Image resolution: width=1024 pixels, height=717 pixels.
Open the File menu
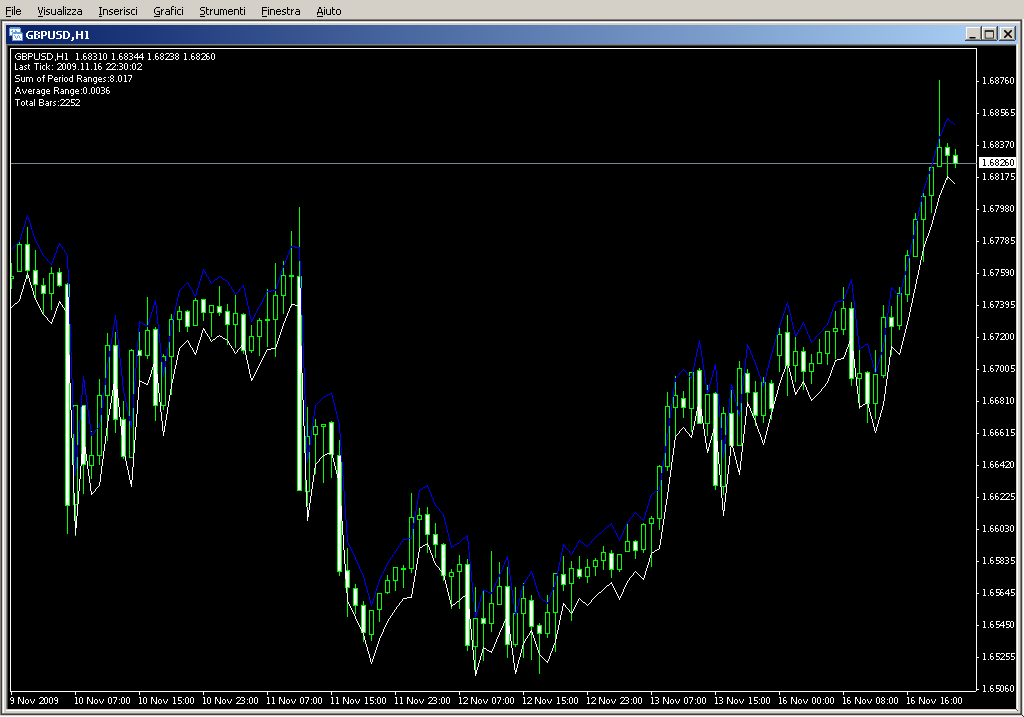[13, 11]
